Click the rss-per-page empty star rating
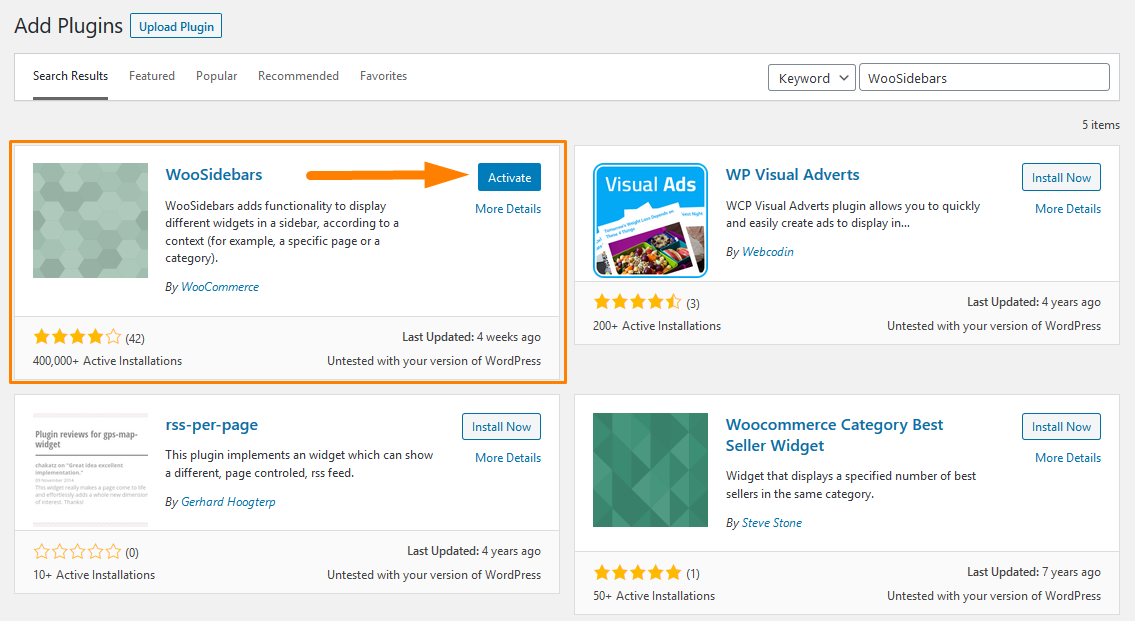 click(77, 552)
